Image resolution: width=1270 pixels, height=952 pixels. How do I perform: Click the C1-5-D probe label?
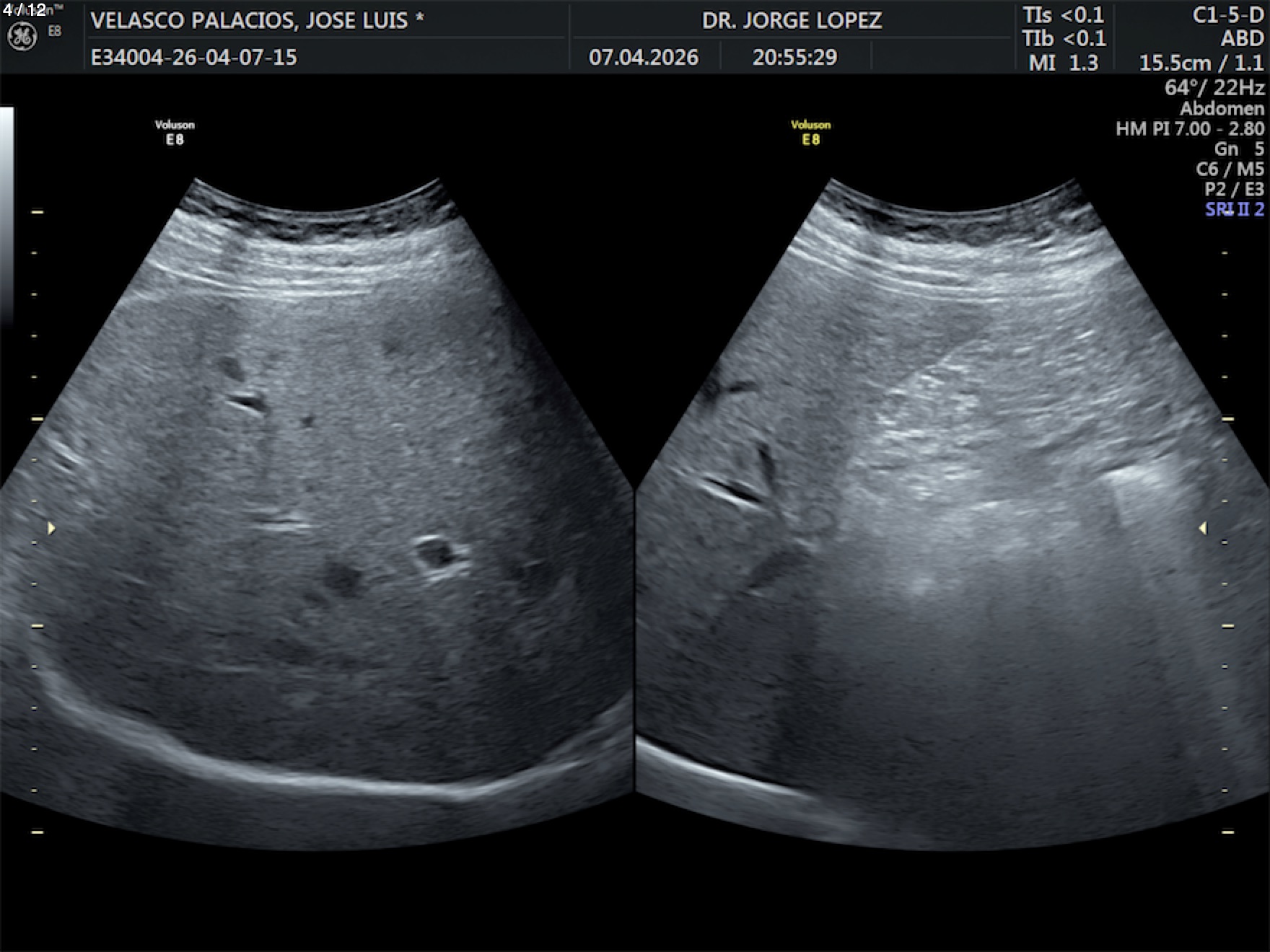(x=1227, y=16)
